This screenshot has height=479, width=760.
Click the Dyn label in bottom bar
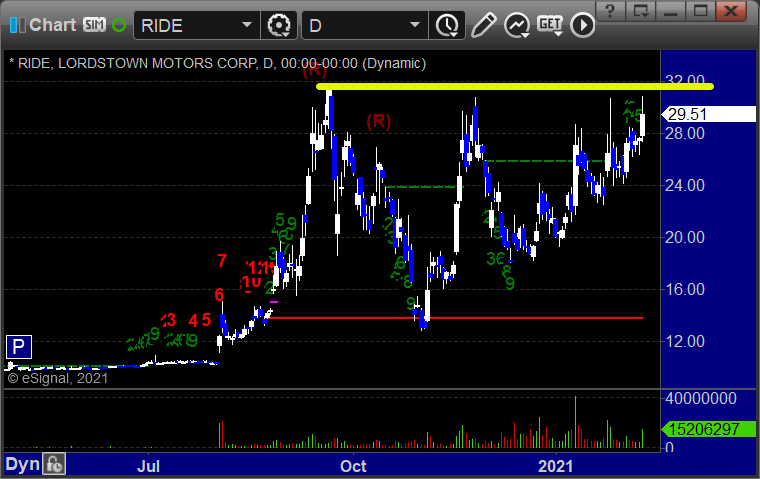tap(22, 464)
